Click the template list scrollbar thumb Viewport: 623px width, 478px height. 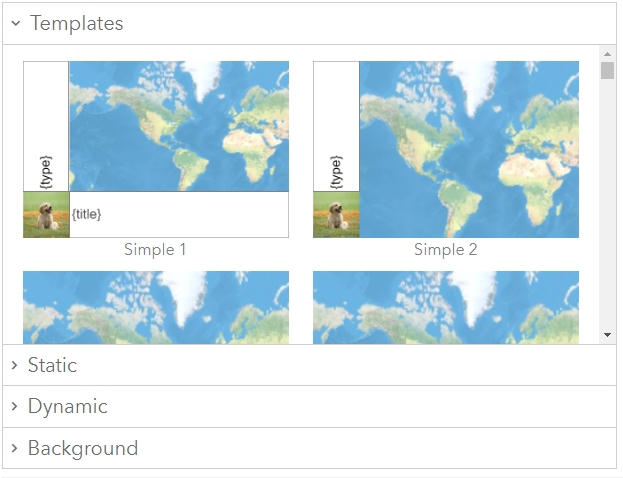[x=607, y=70]
